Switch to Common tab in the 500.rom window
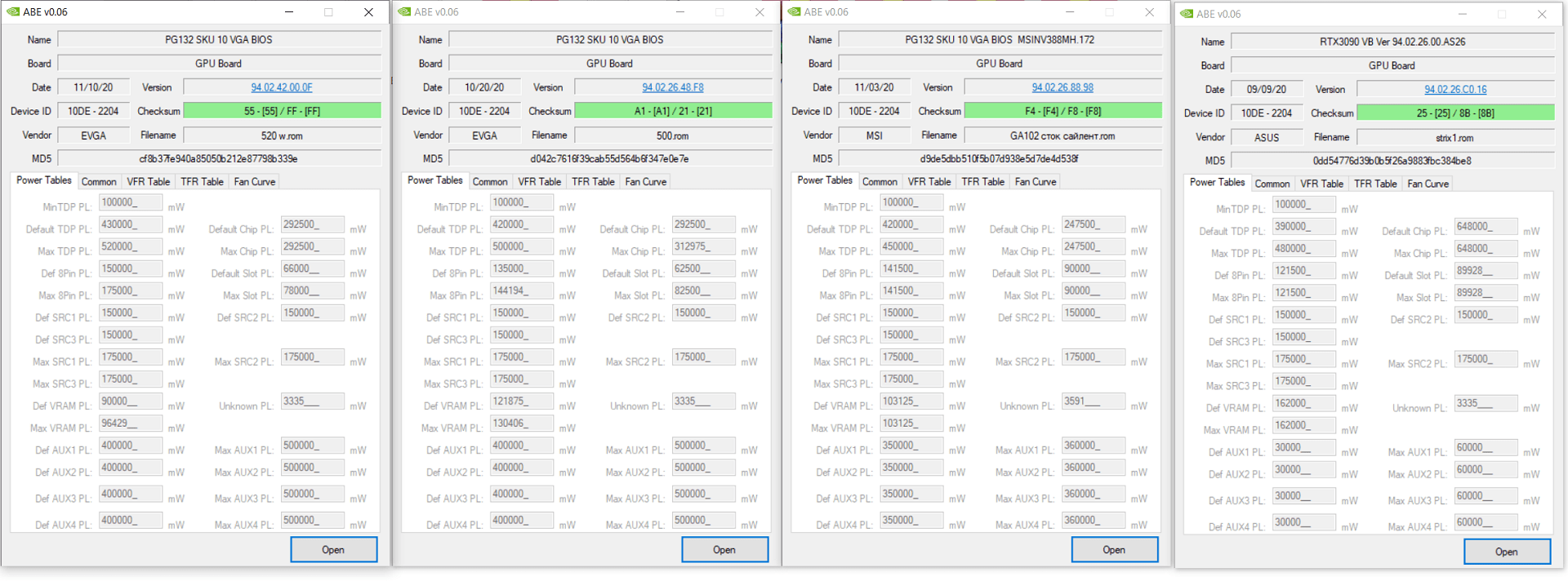Image resolution: width=1568 pixels, height=581 pixels. pyautogui.click(x=490, y=182)
